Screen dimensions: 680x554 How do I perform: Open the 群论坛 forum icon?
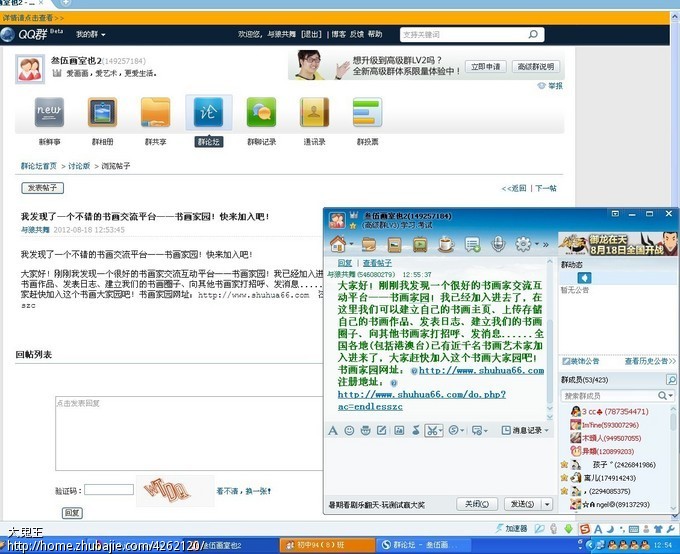point(209,112)
